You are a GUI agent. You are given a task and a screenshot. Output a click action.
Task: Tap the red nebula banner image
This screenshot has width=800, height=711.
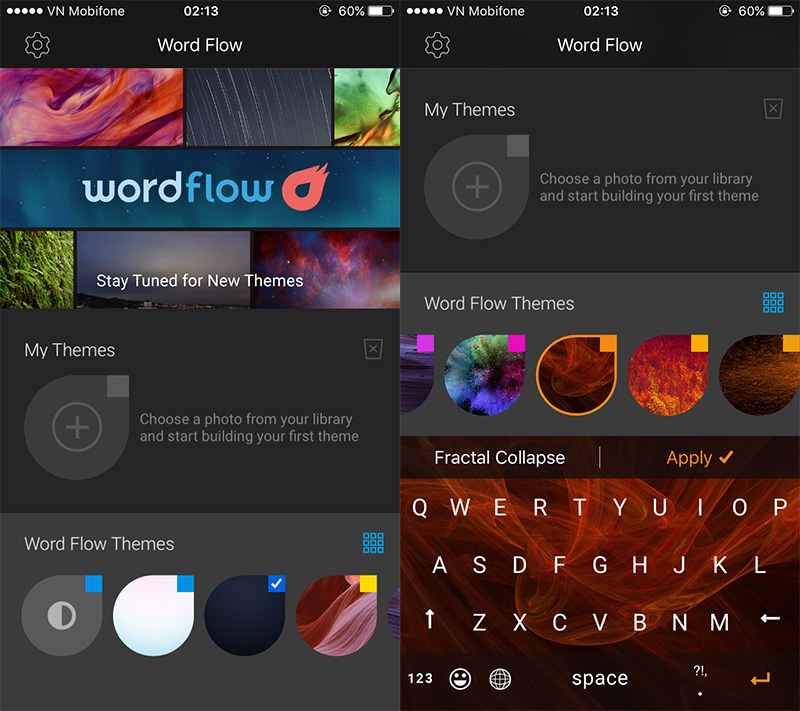pos(327,269)
